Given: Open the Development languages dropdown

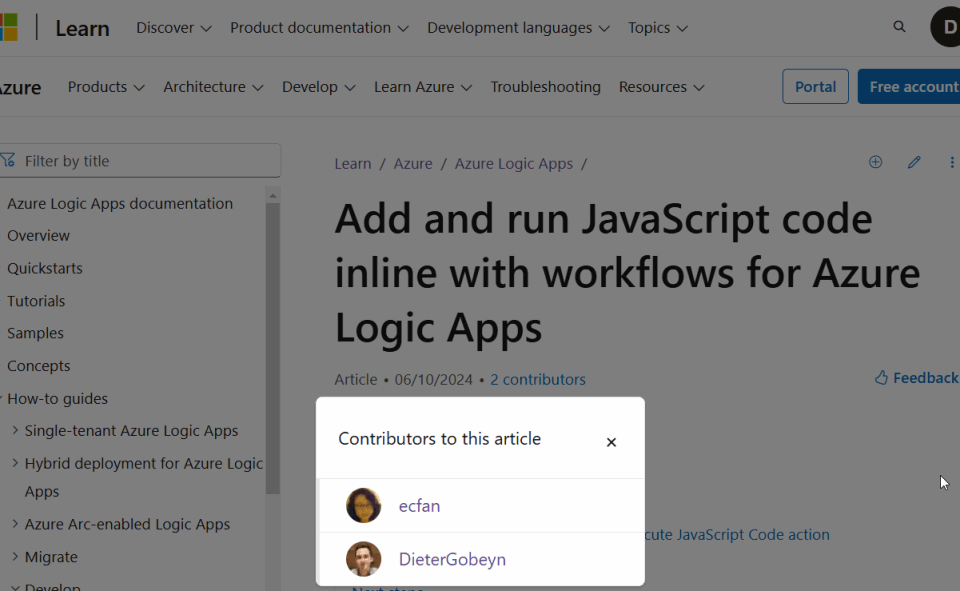Looking at the screenshot, I should [518, 28].
